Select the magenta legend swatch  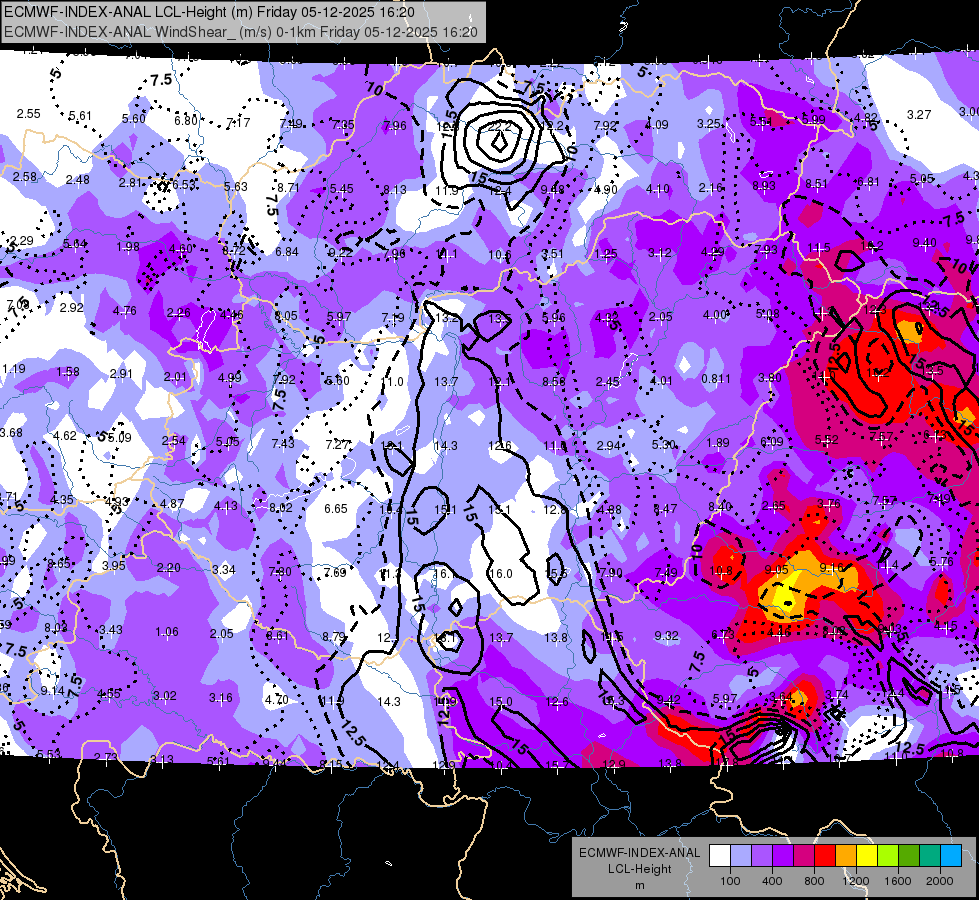point(804,856)
